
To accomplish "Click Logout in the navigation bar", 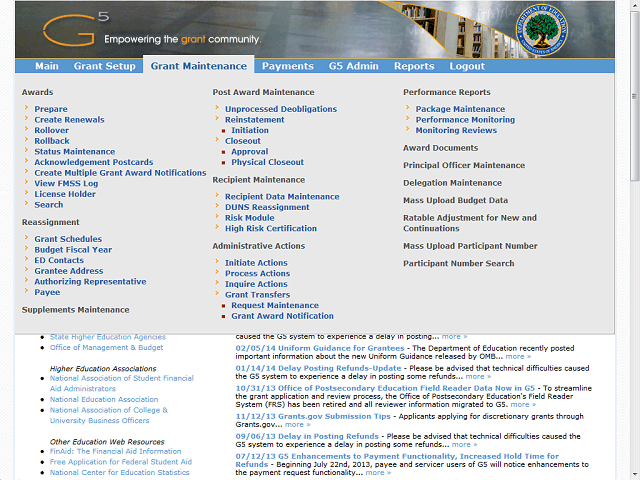I will coord(467,66).
